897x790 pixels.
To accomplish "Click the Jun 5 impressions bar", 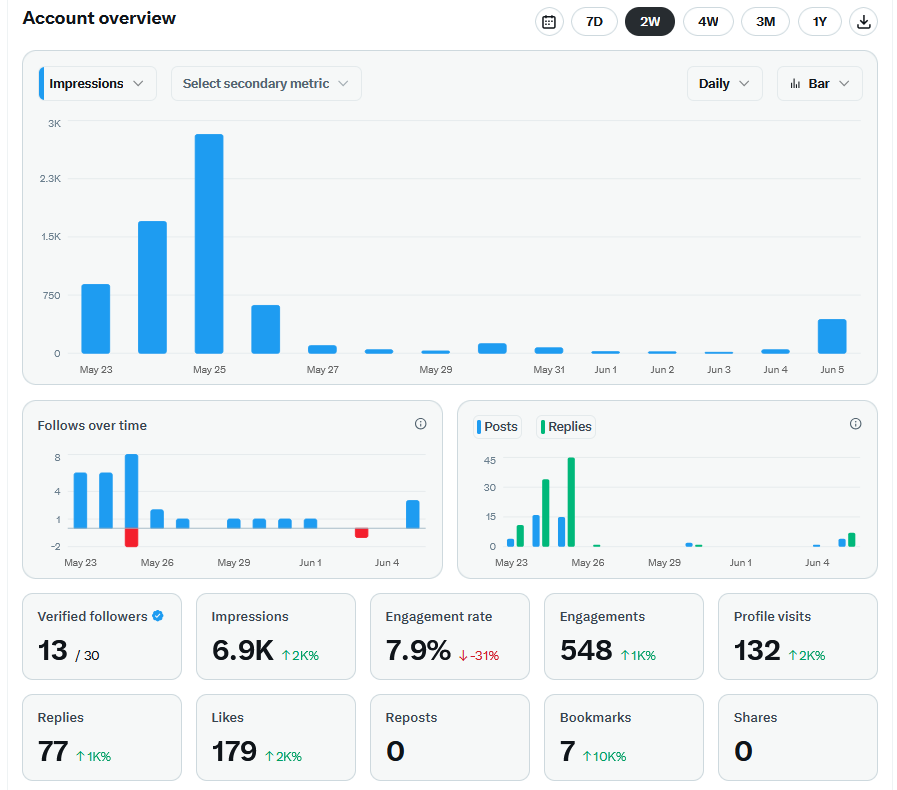I will coord(832,336).
